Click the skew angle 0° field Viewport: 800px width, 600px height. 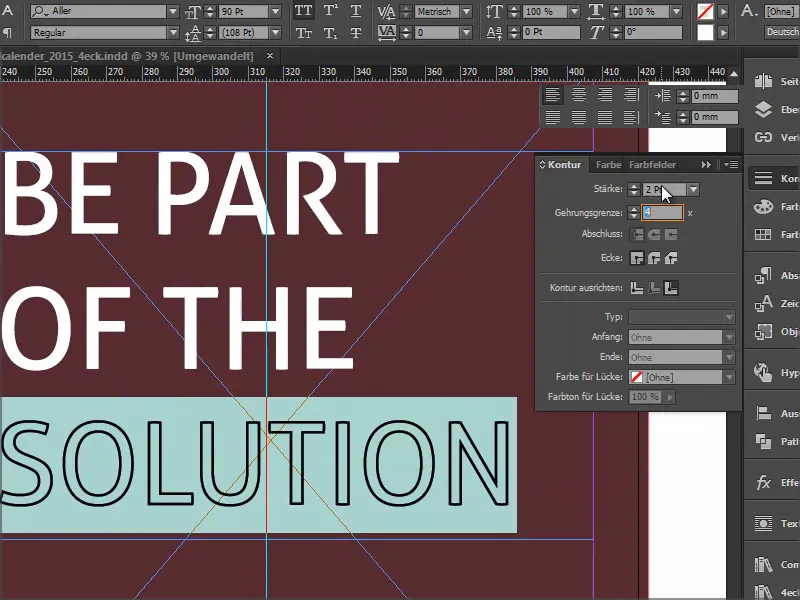pos(653,32)
